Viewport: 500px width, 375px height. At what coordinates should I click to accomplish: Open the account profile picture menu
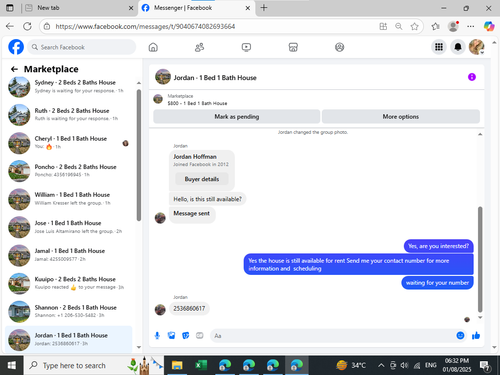tap(477, 47)
